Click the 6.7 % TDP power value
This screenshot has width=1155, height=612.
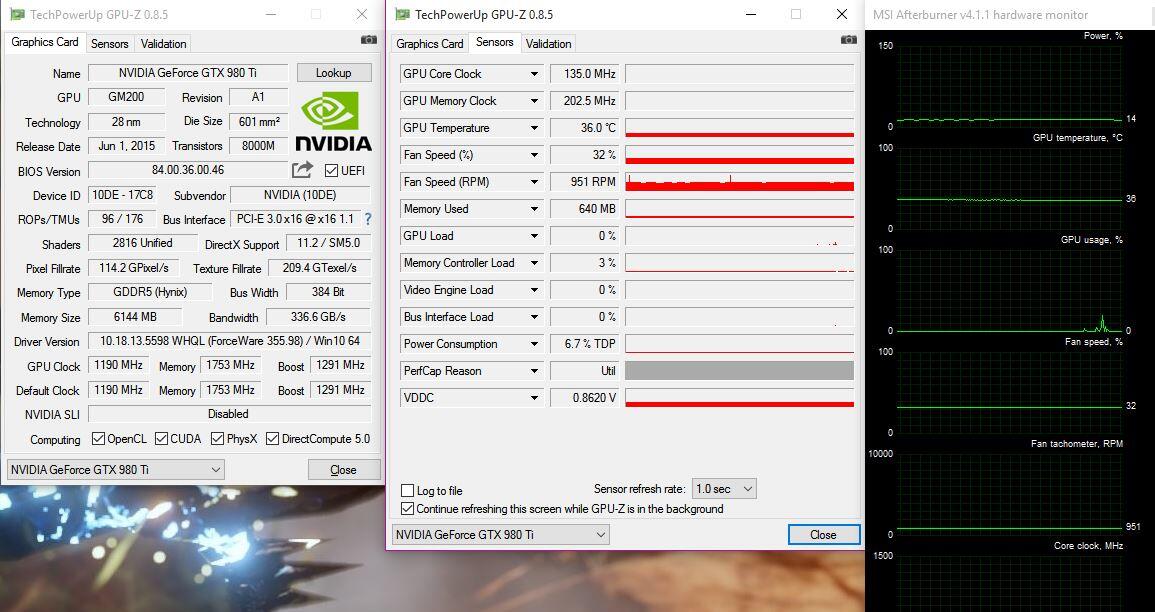point(583,344)
